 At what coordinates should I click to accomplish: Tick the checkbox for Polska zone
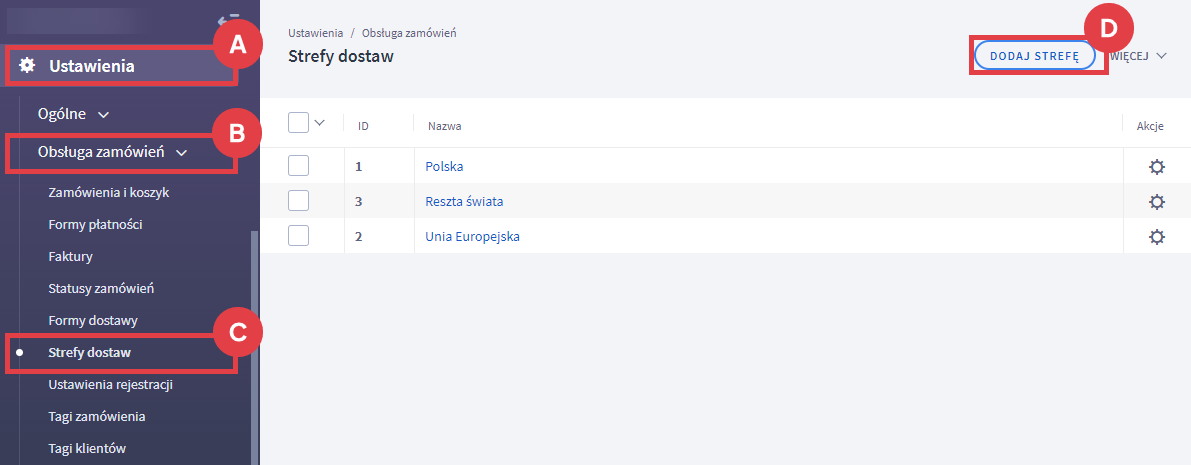tap(298, 166)
